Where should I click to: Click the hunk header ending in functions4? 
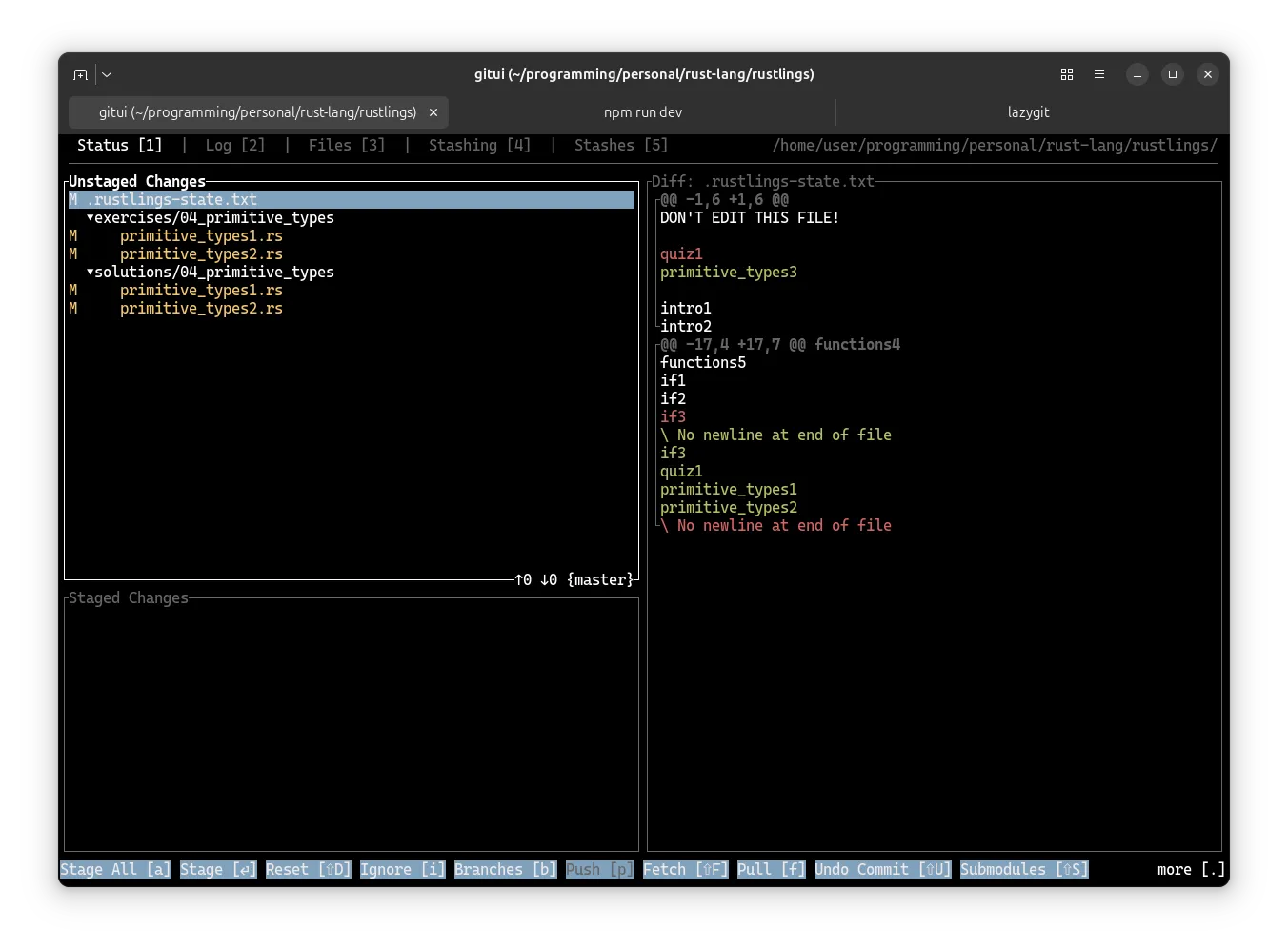point(780,345)
